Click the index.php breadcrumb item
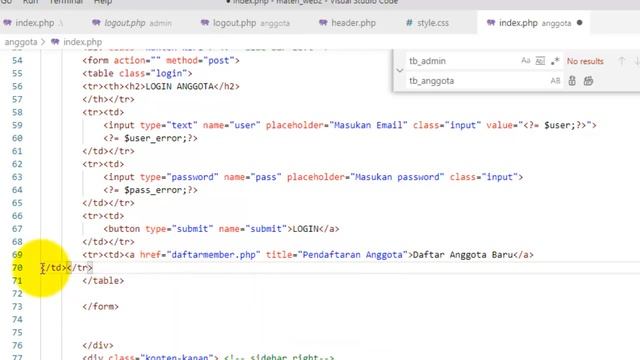This screenshot has width=640, height=360. pos(82,42)
